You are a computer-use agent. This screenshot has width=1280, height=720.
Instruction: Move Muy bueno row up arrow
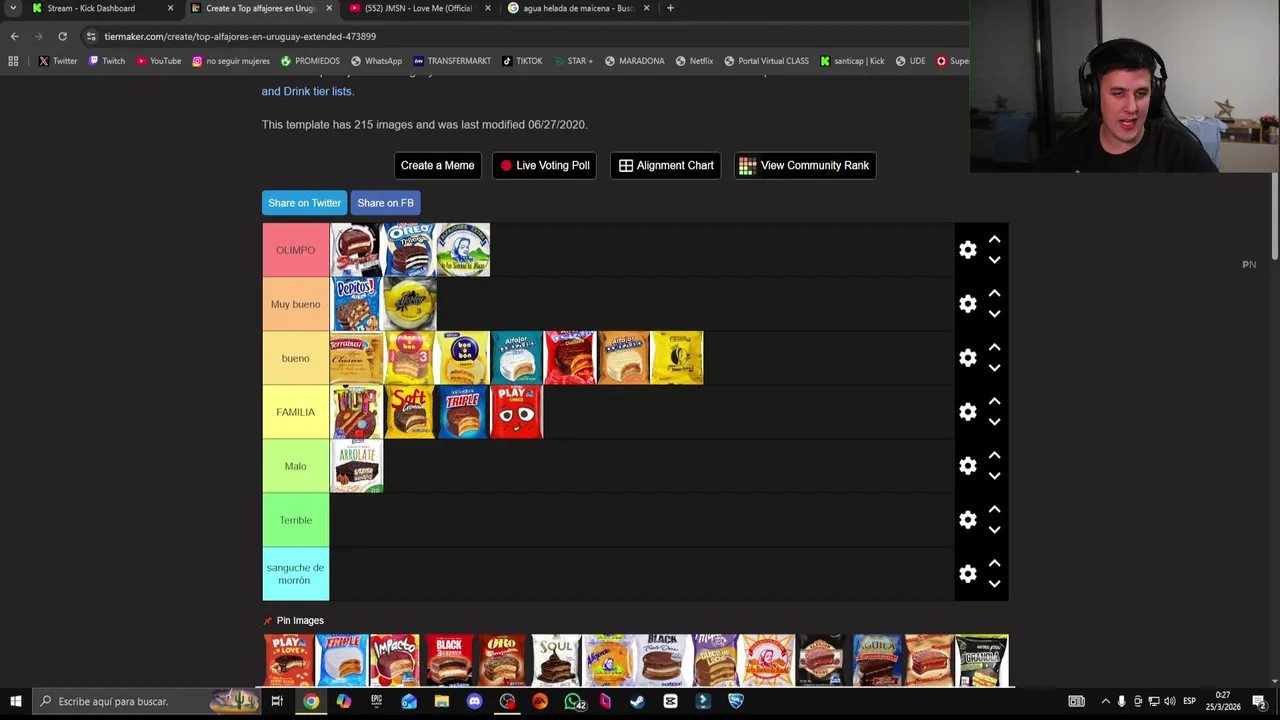pyautogui.click(x=994, y=294)
